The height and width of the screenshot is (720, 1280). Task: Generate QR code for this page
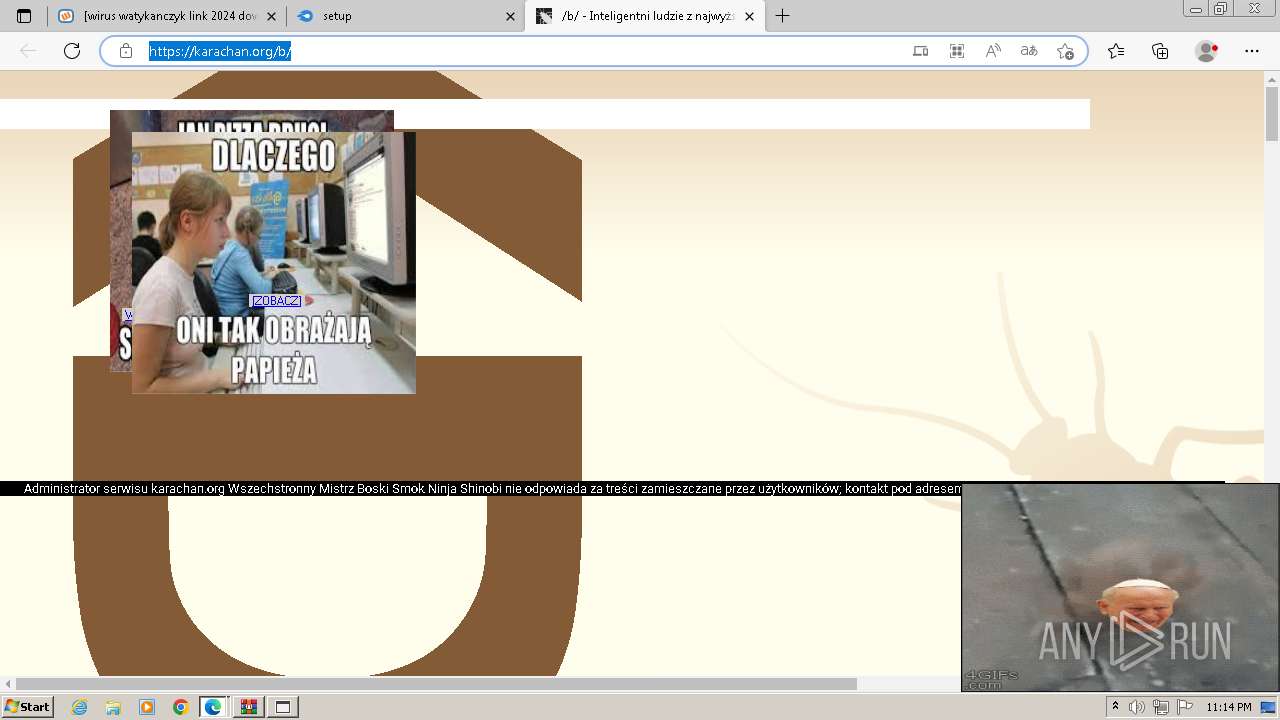(x=957, y=51)
